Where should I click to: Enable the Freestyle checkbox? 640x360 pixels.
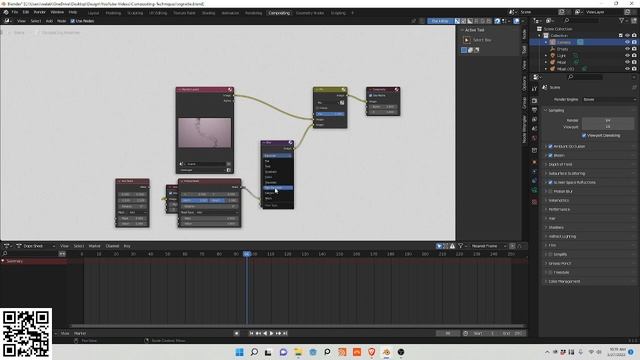pyautogui.click(x=550, y=272)
